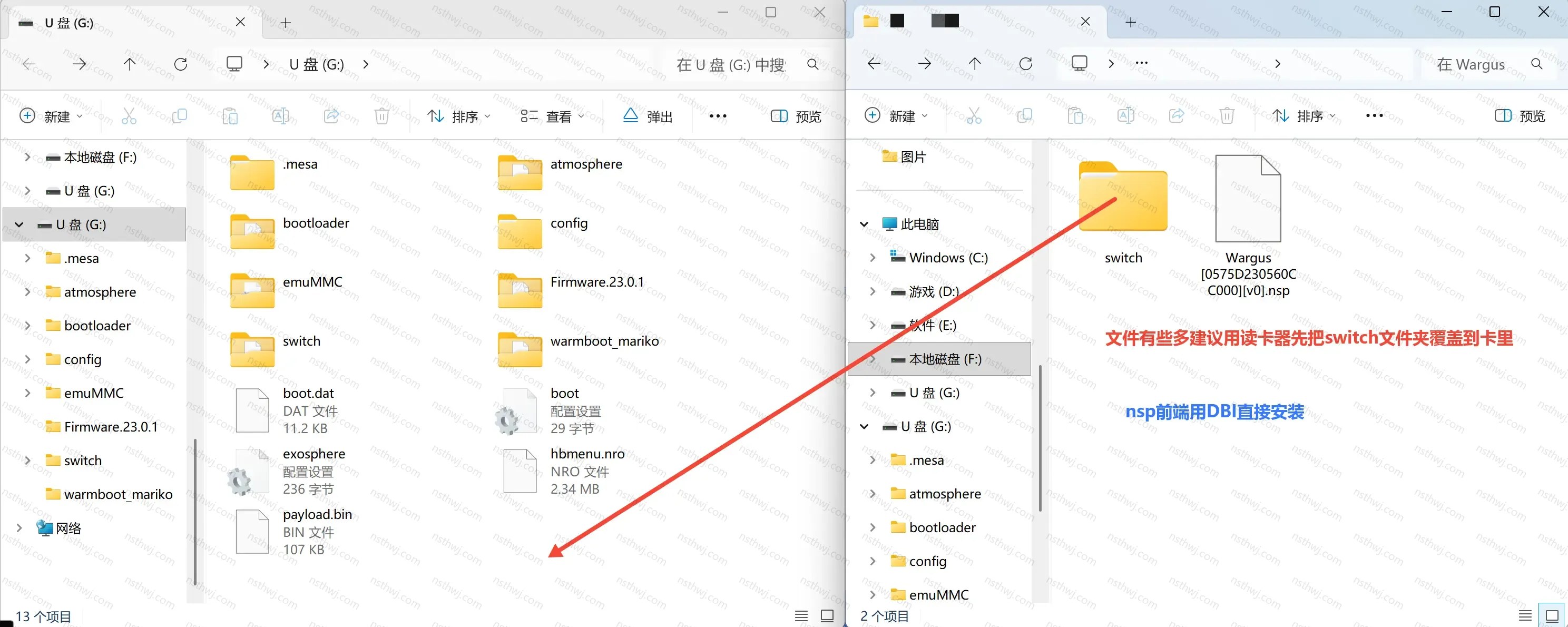This screenshot has width=1568, height=627.
Task: Open the 排序 sort dropdown in the left window
Action: 459,116
